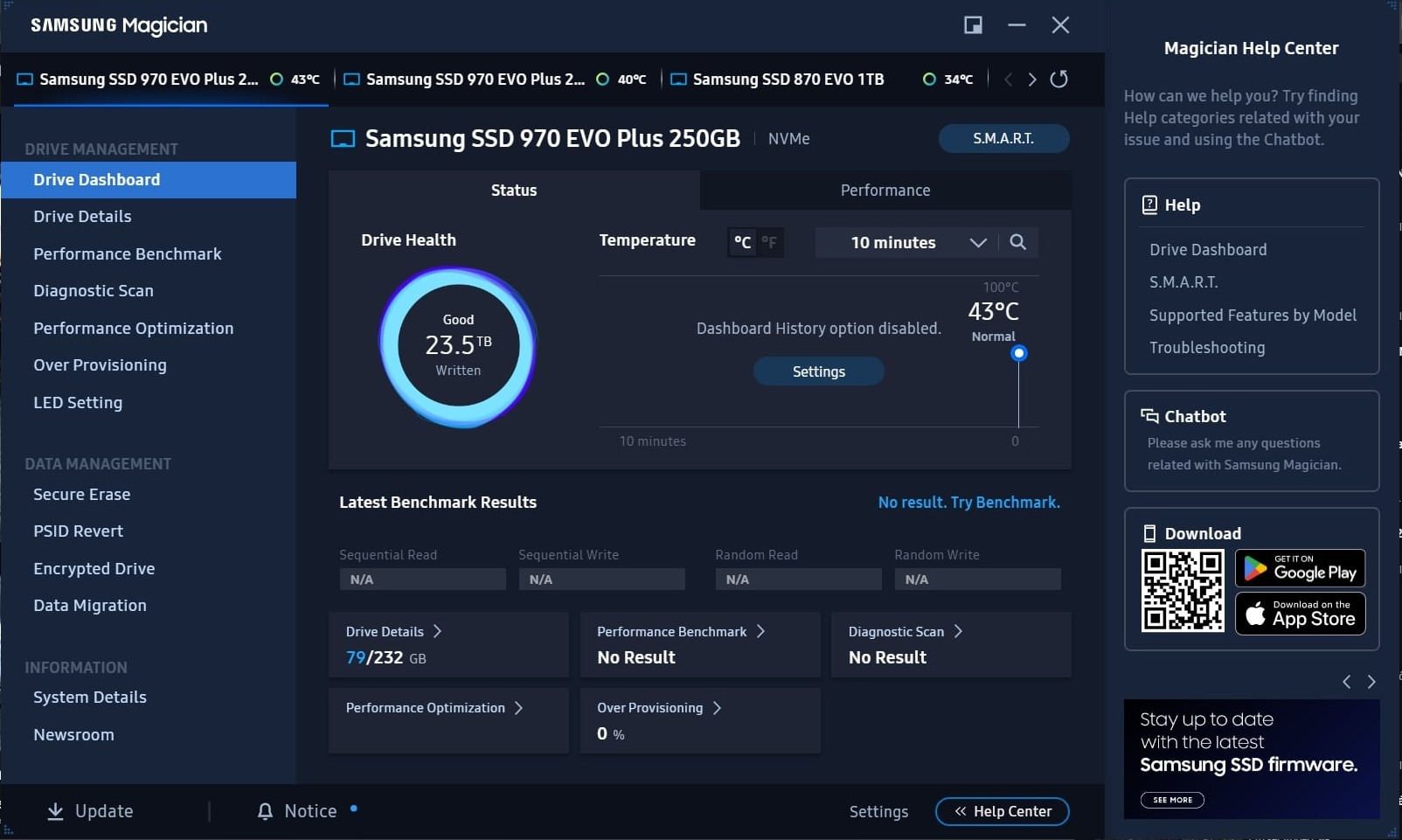Image resolution: width=1402 pixels, height=840 pixels.
Task: Open System Details in sidebar
Action: 90,698
